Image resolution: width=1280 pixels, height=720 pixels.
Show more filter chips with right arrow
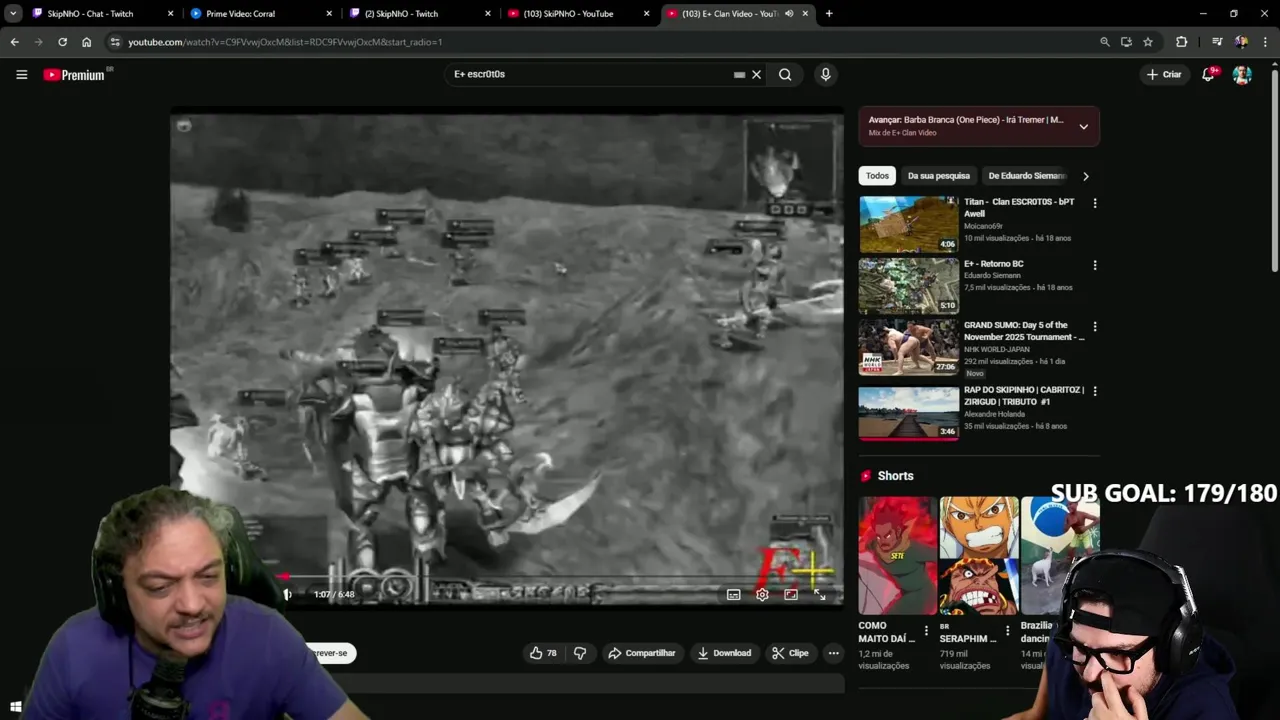point(1085,176)
